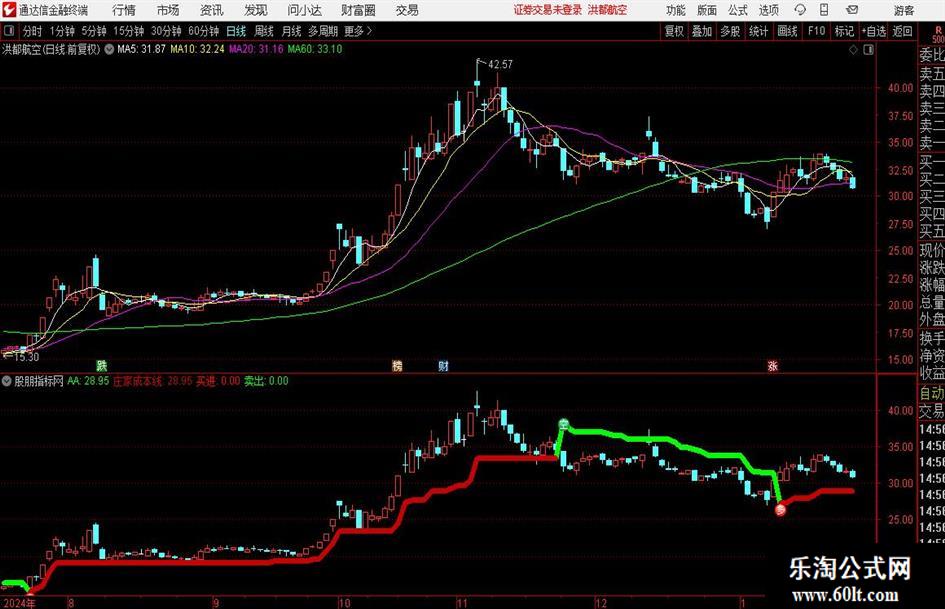Open the 发现 menu
Screen dimensions: 945x609
[x=256, y=10]
